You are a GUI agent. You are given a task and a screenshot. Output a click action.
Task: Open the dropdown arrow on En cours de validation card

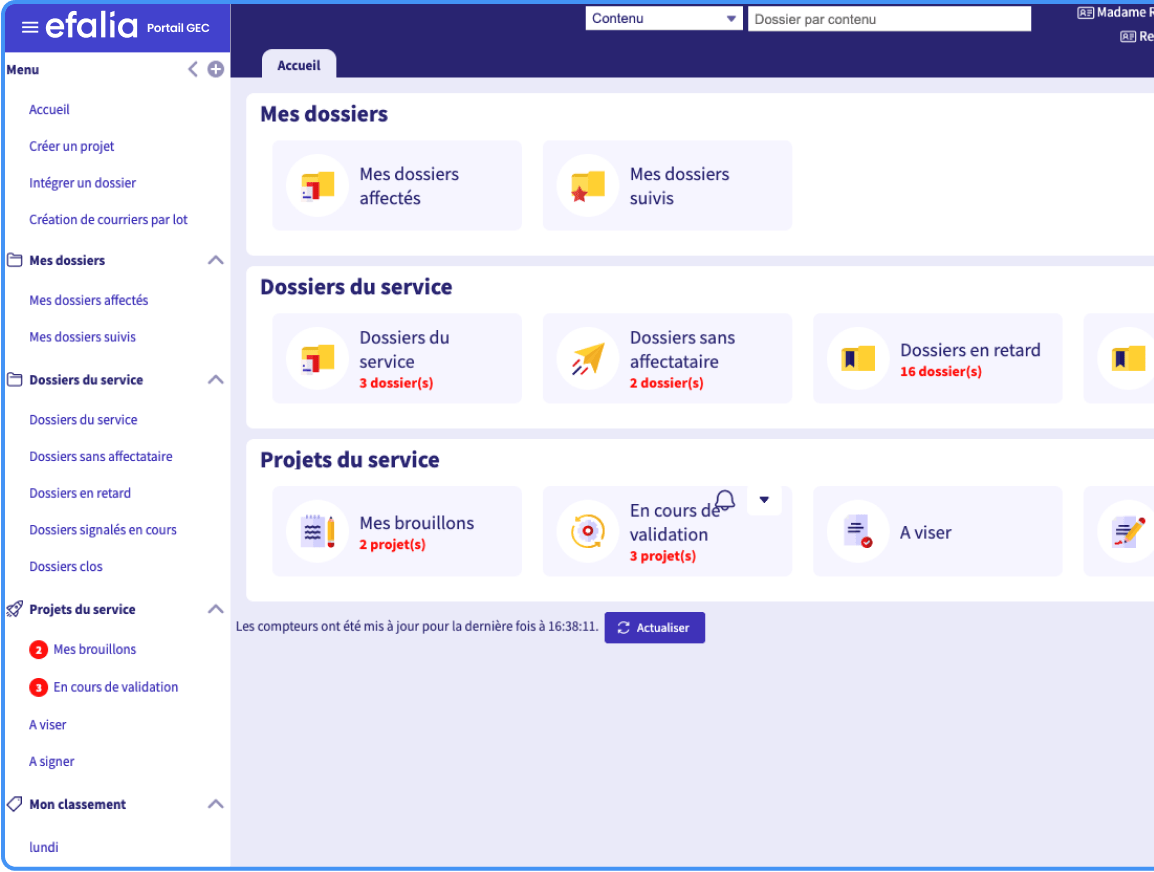(764, 500)
